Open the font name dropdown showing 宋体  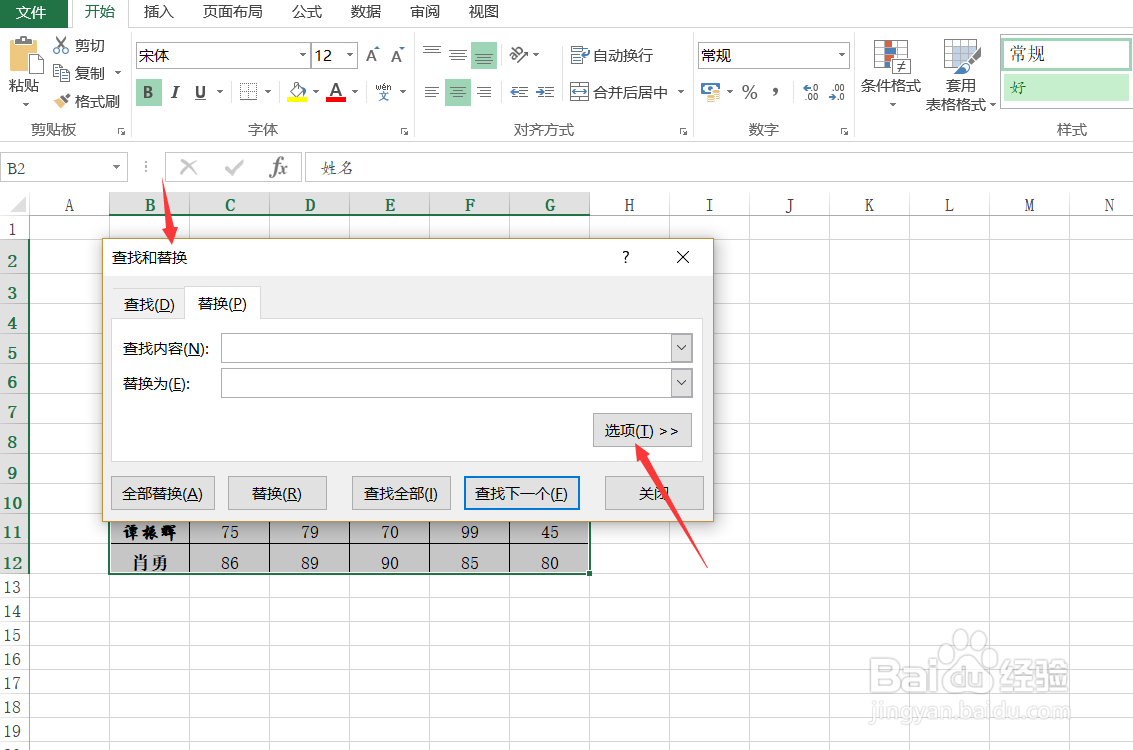click(303, 55)
